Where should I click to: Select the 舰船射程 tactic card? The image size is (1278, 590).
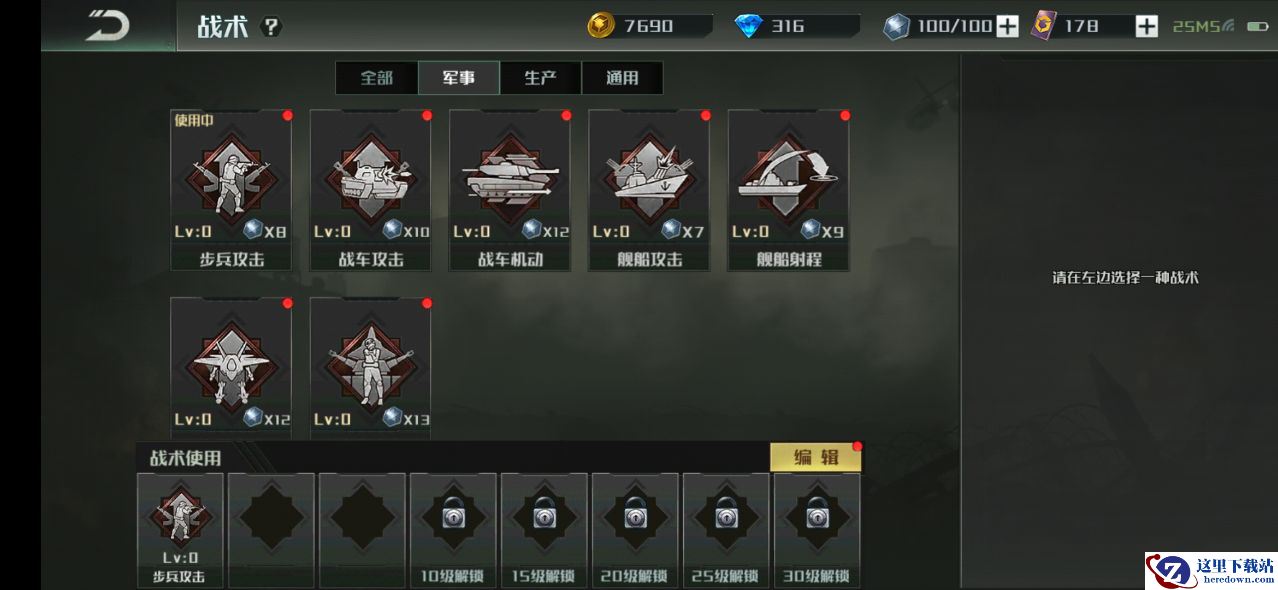coord(788,190)
